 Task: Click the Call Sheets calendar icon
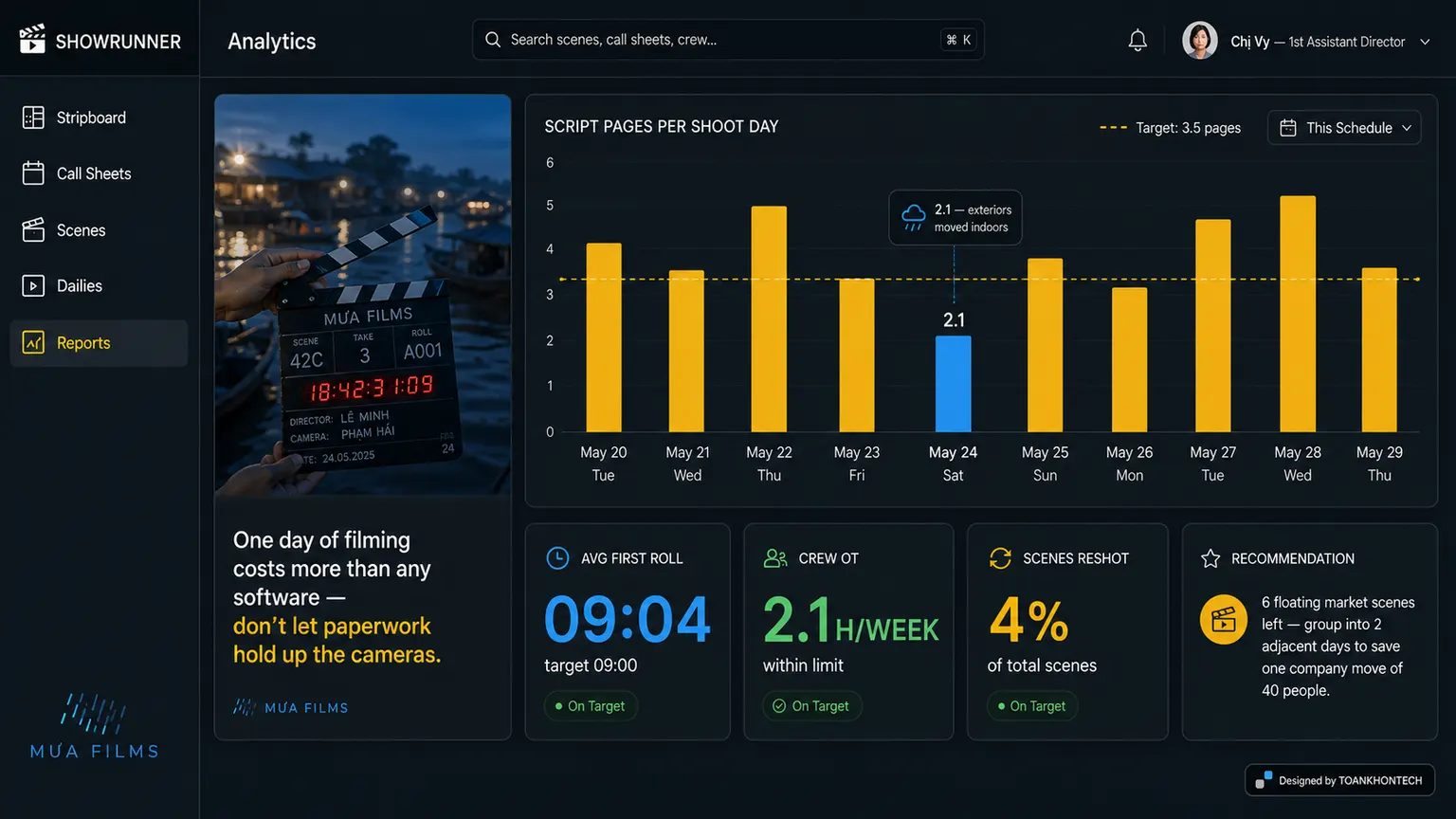tap(33, 173)
